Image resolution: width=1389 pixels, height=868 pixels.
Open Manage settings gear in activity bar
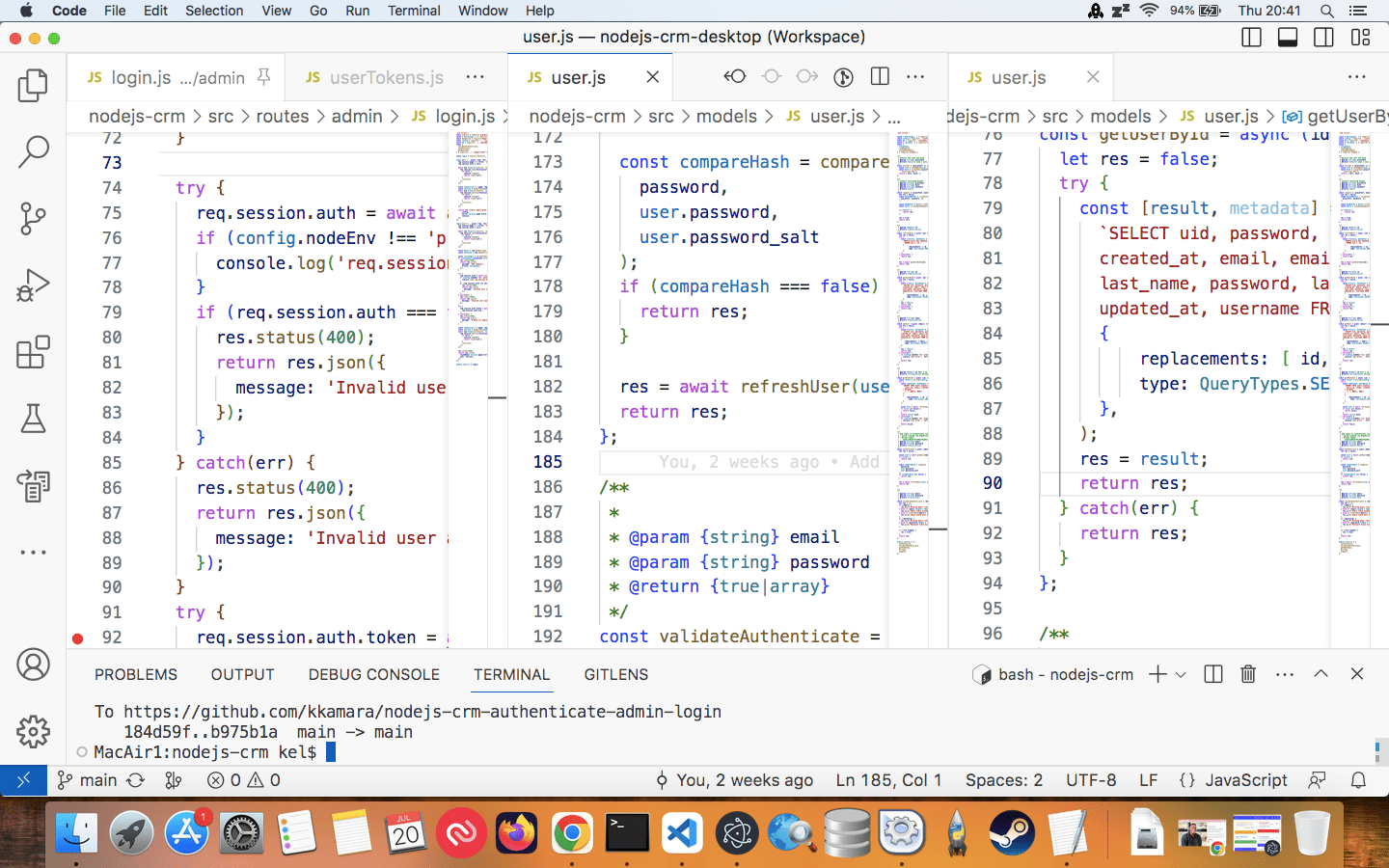click(x=33, y=731)
